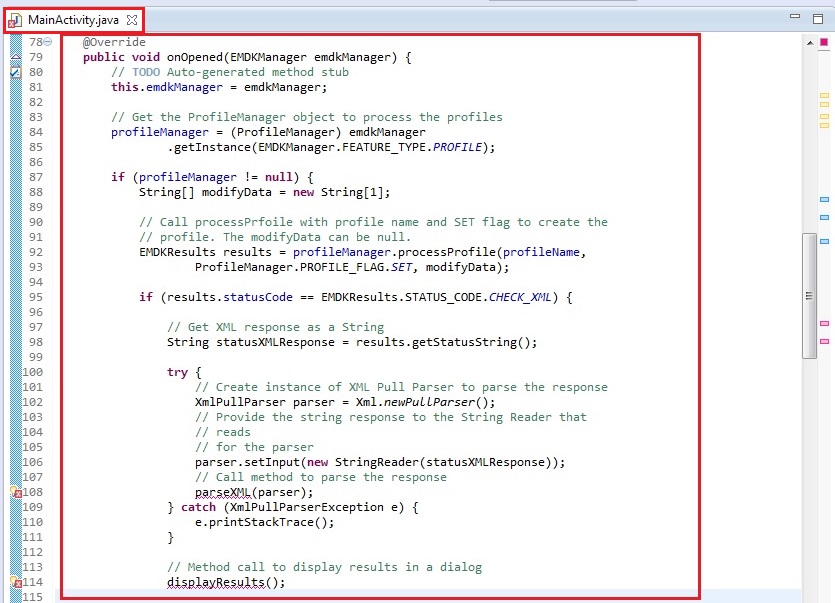The image size is (835, 603).
Task: Click the TODO task marker at line 80
Action: click(15, 73)
